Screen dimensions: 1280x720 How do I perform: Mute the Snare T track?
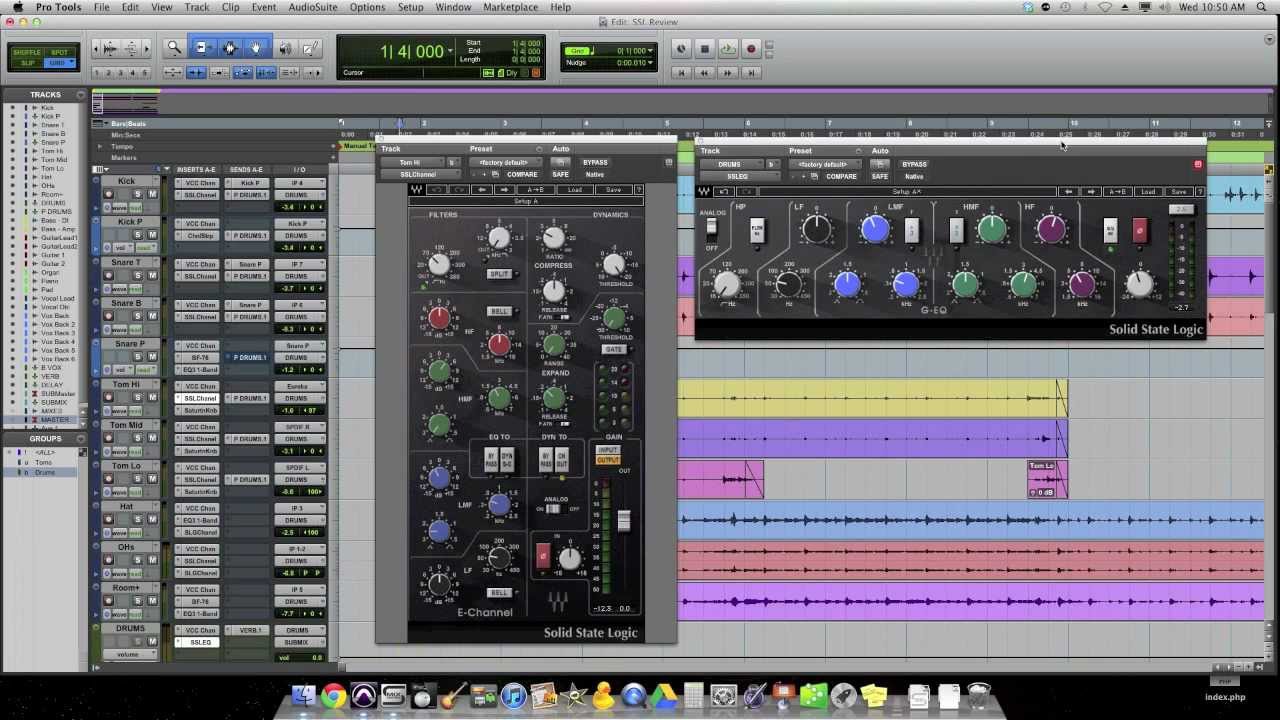tap(152, 275)
